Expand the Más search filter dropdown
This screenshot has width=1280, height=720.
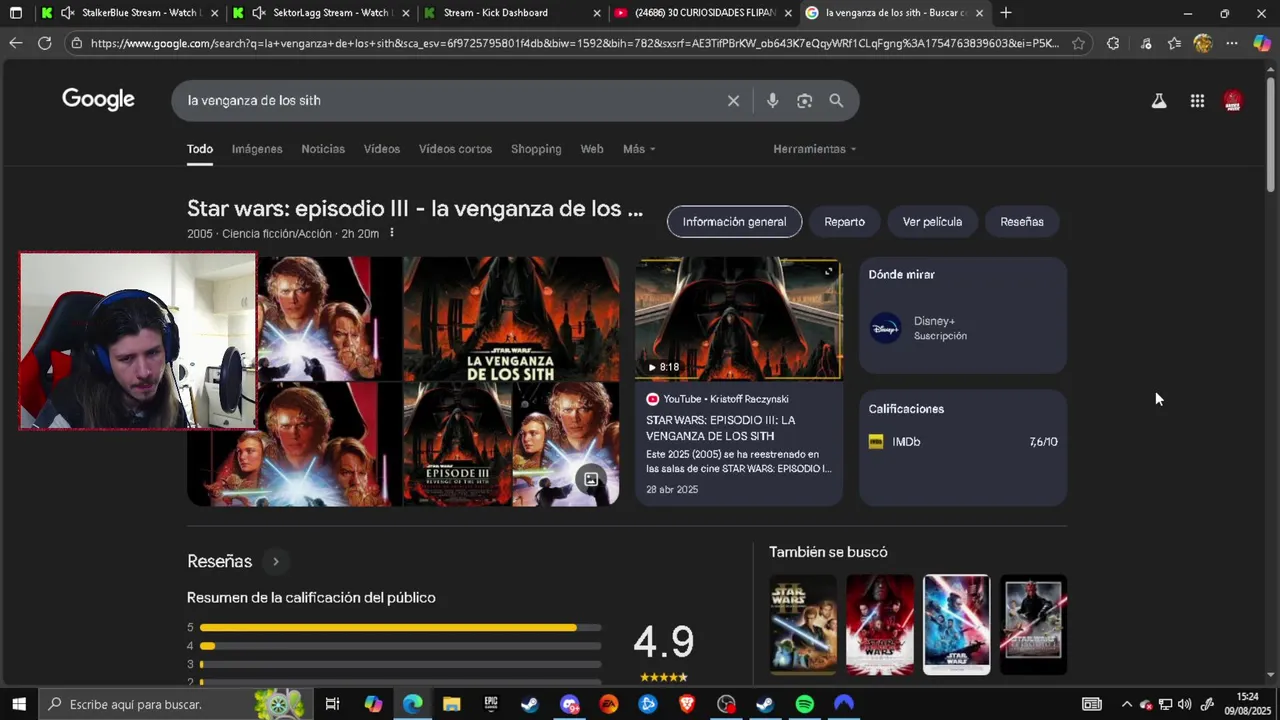639,149
